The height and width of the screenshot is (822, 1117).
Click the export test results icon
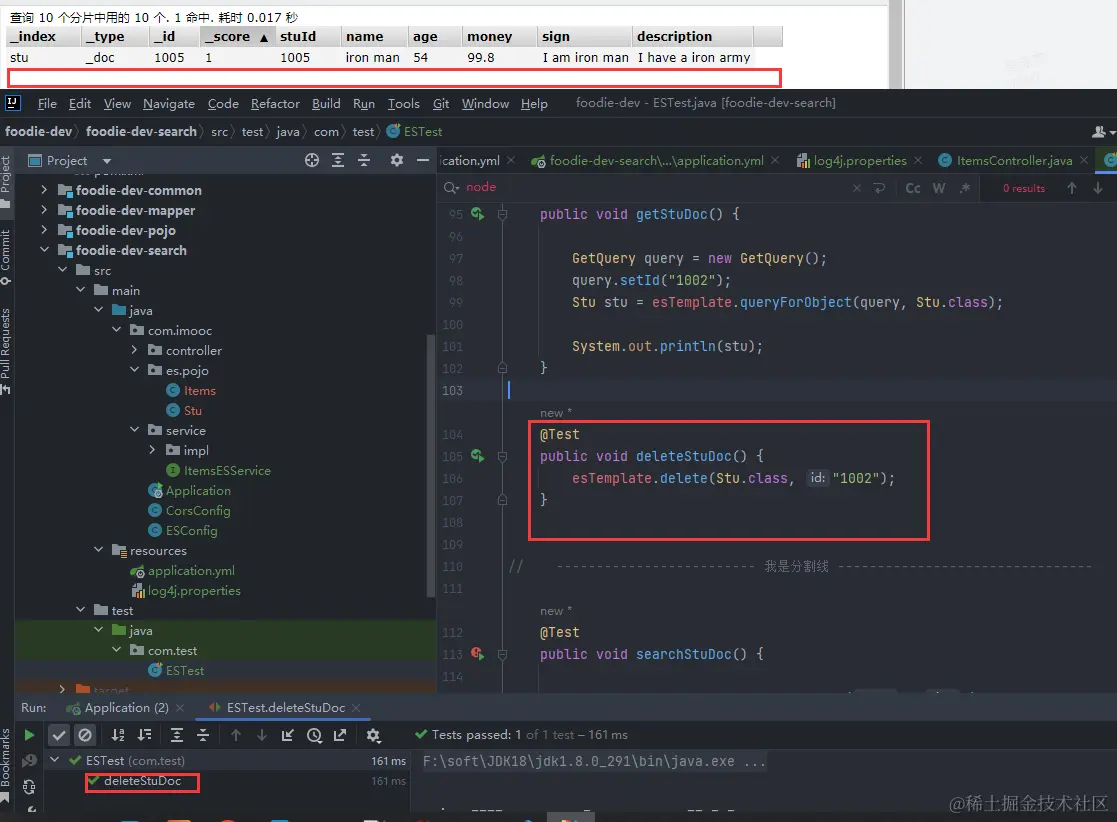[341, 735]
